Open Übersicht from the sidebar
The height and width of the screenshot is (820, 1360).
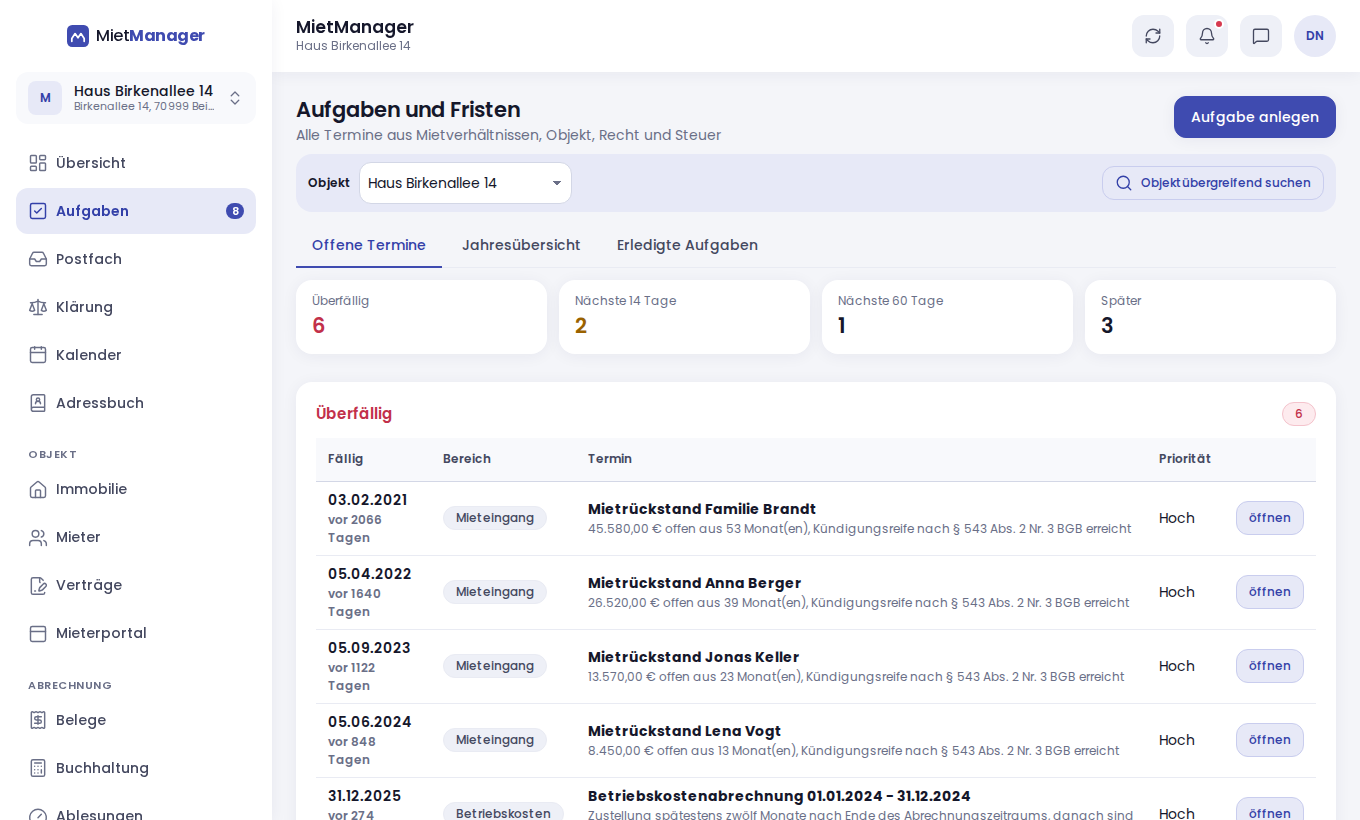(136, 163)
